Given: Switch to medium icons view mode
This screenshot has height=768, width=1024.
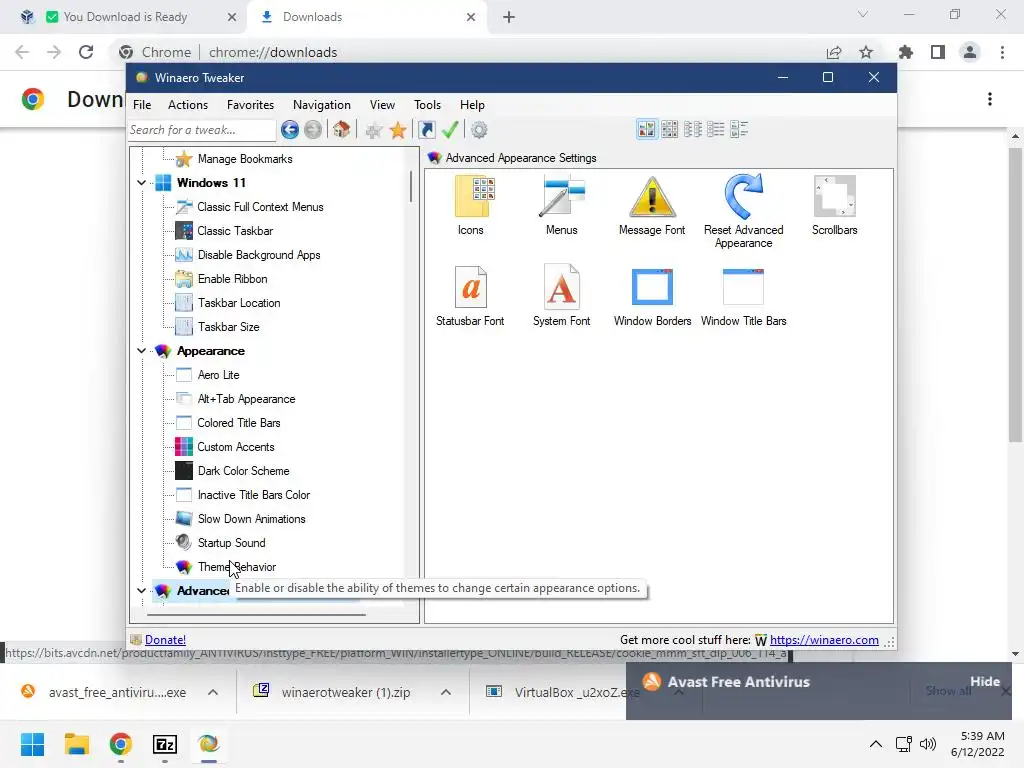Looking at the screenshot, I should (669, 129).
